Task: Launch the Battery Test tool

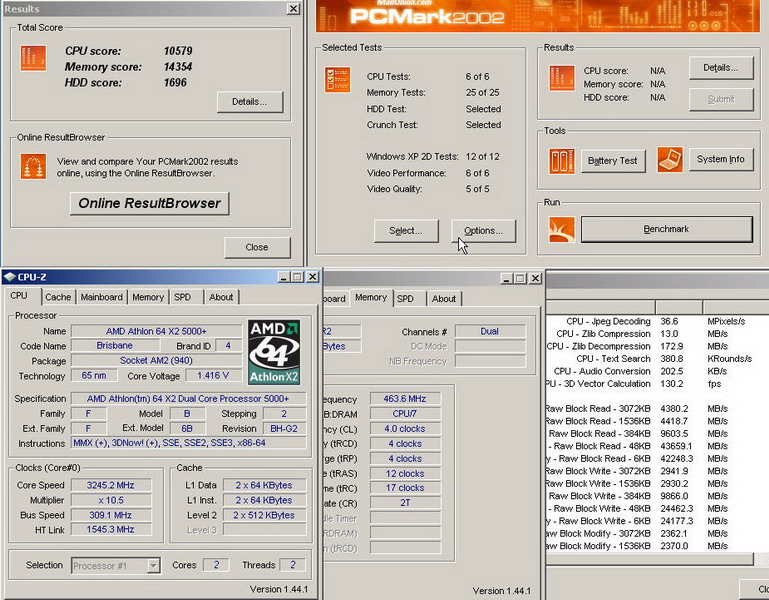Action: (x=613, y=161)
